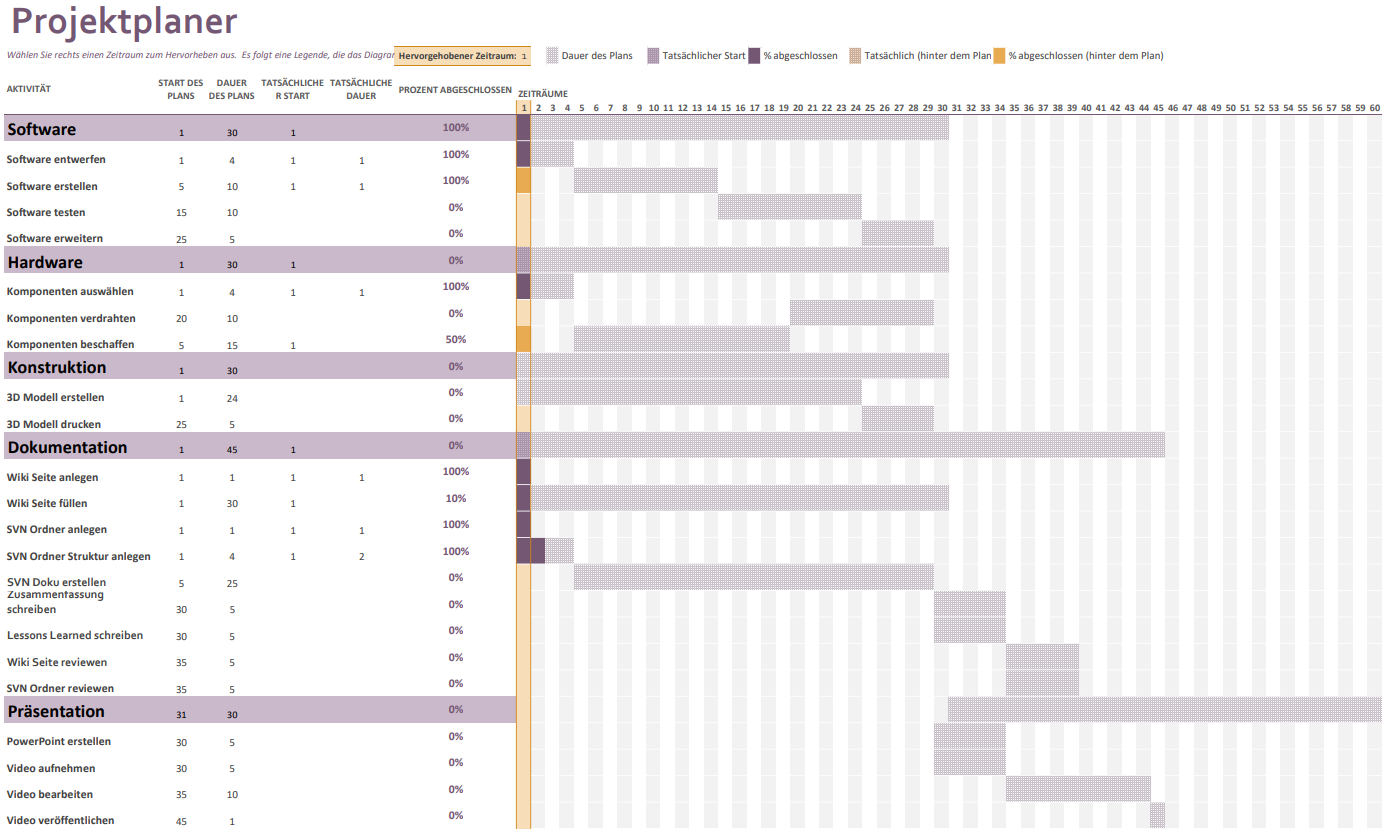The height and width of the screenshot is (832, 1389).
Task: Click the 'Projektplaner' title
Action: tap(124, 22)
